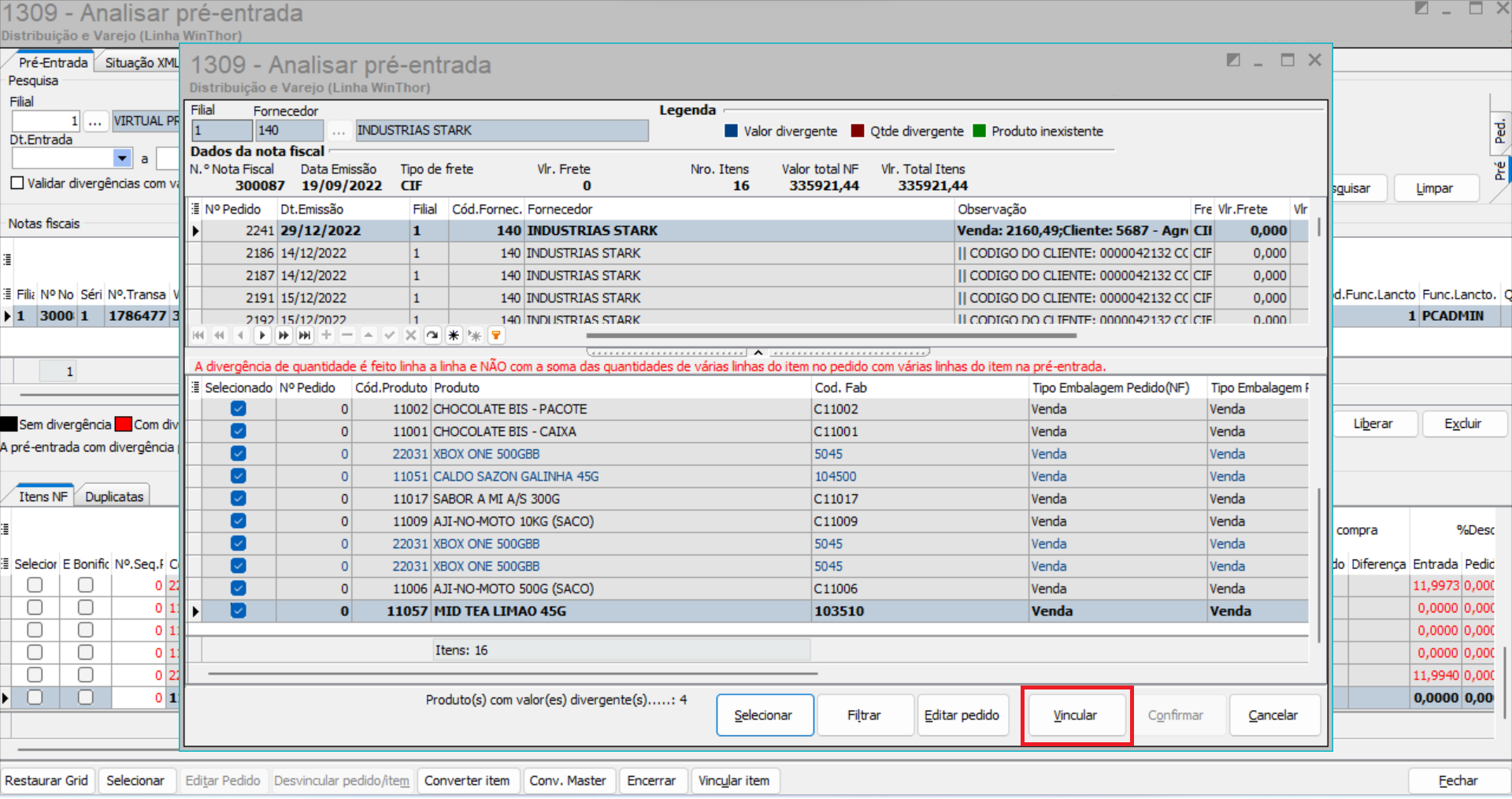Switch to the Situação XML tab
The image size is (1512, 799).
pyautogui.click(x=142, y=63)
